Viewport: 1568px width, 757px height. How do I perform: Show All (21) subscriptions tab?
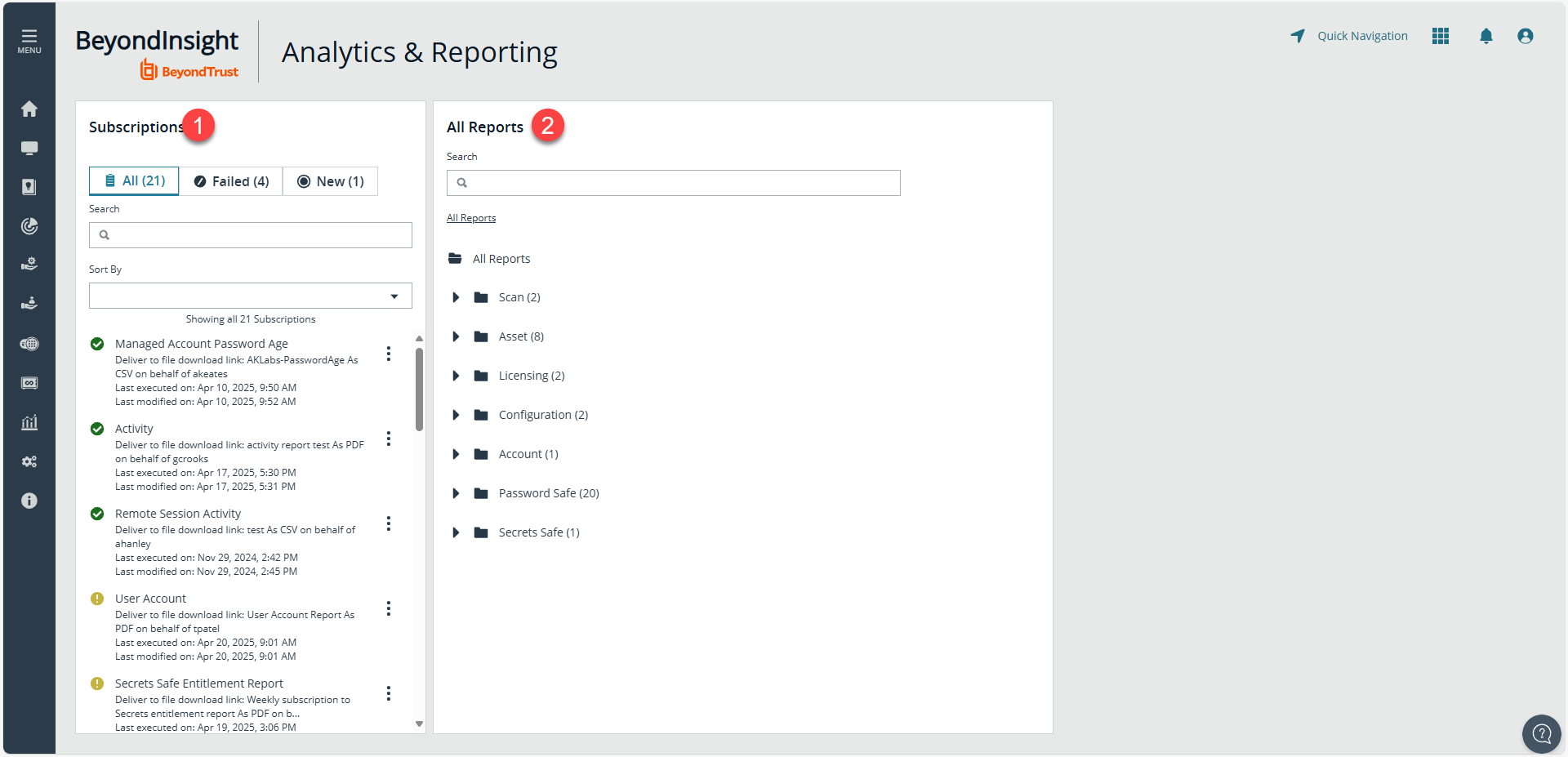pos(134,181)
